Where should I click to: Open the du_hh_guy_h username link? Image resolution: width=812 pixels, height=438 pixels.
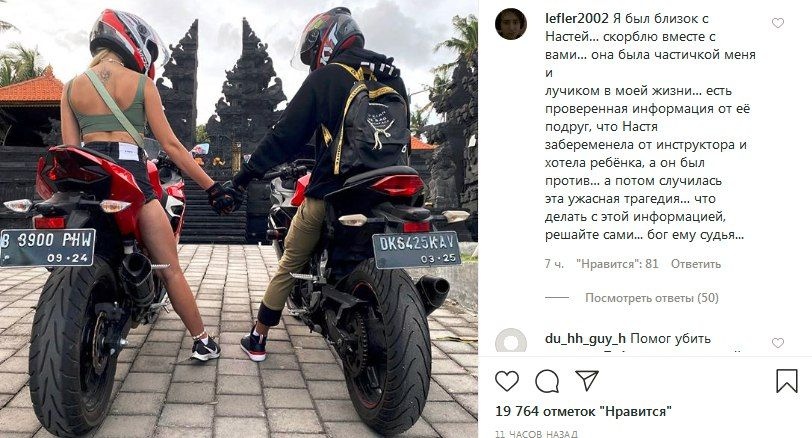(x=585, y=339)
